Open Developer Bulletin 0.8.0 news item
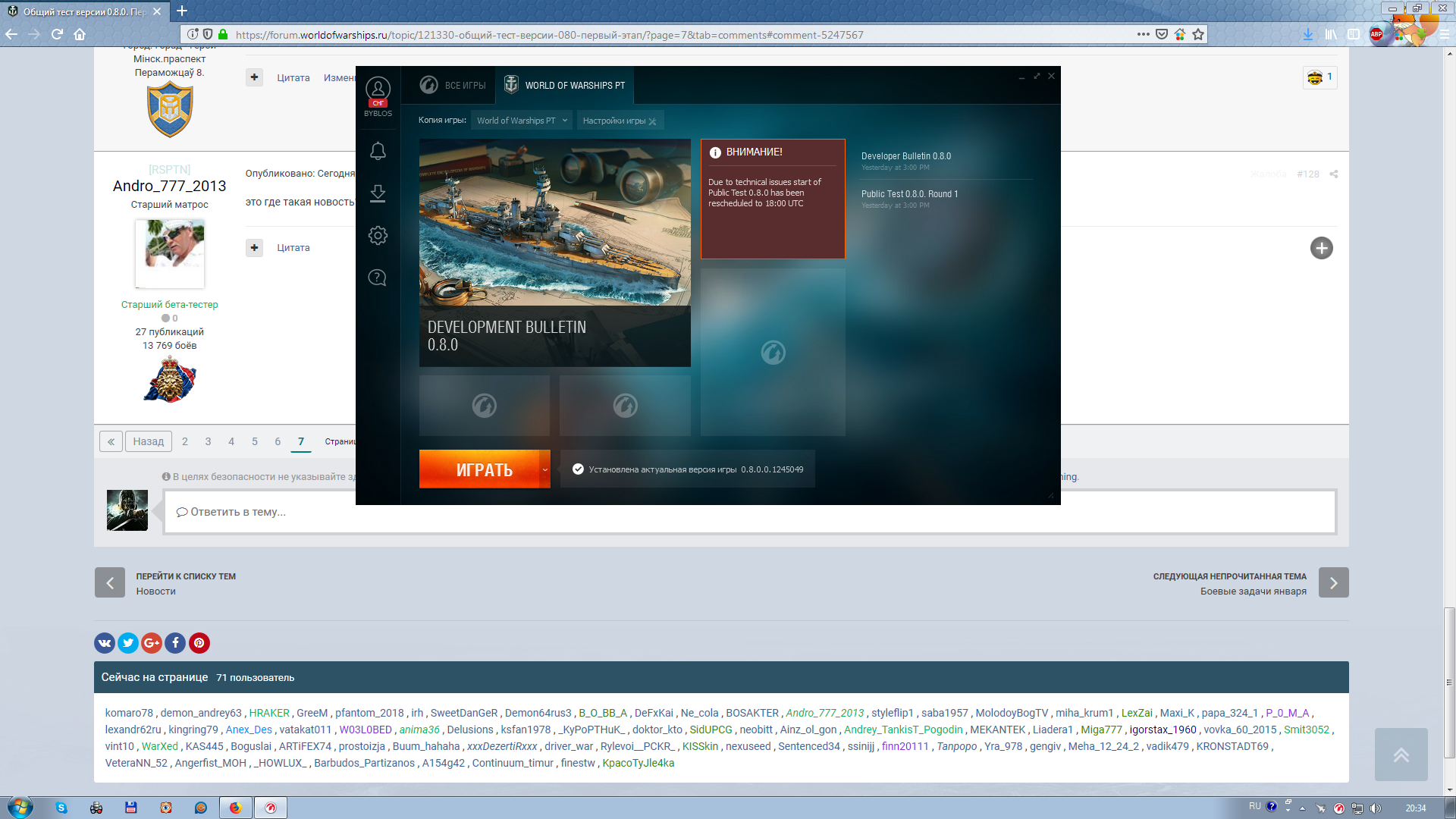 pyautogui.click(x=906, y=156)
